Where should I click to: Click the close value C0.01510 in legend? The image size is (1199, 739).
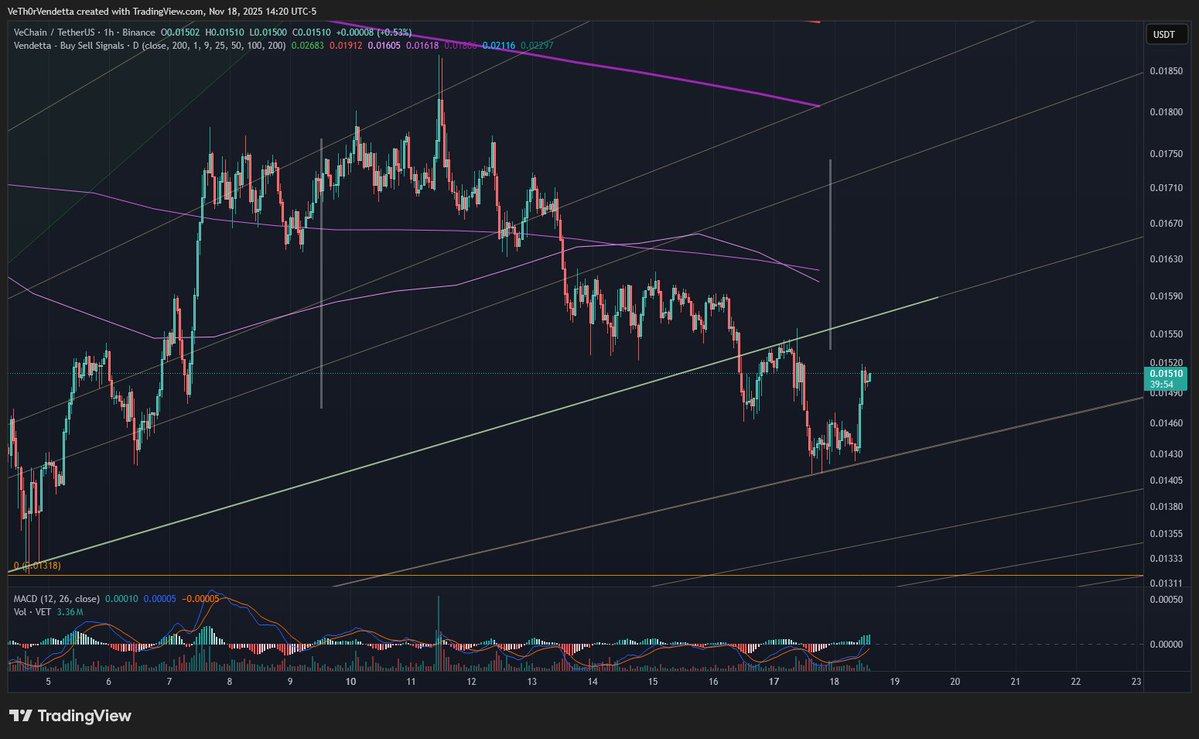pos(311,33)
